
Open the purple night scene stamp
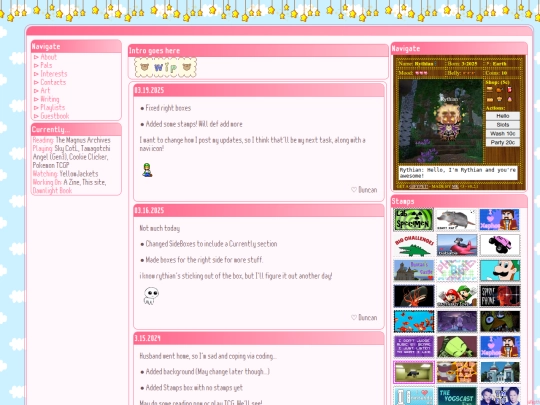point(457,321)
